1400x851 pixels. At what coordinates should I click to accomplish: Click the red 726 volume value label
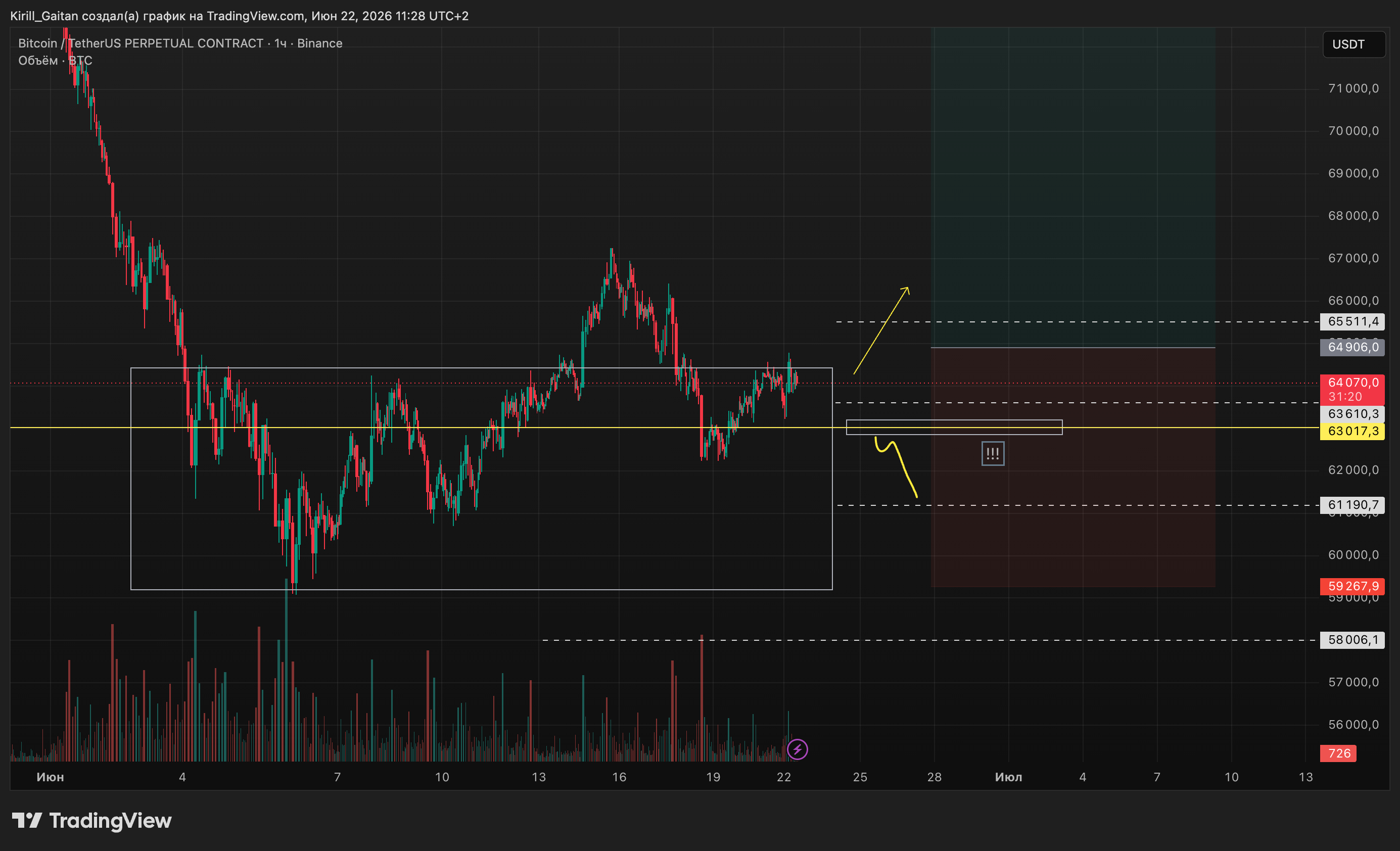tap(1338, 753)
